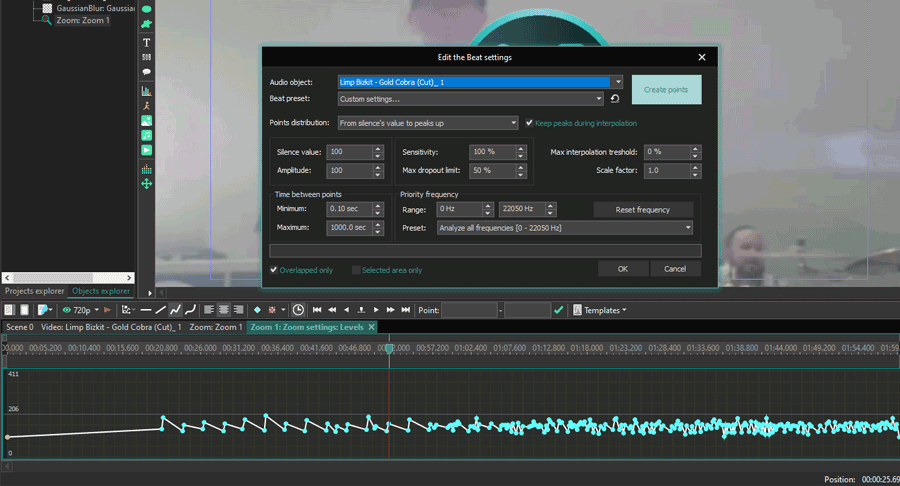Align points right in the graph toolbar
Screen dimensions: 900x486
pyautogui.click(x=239, y=310)
